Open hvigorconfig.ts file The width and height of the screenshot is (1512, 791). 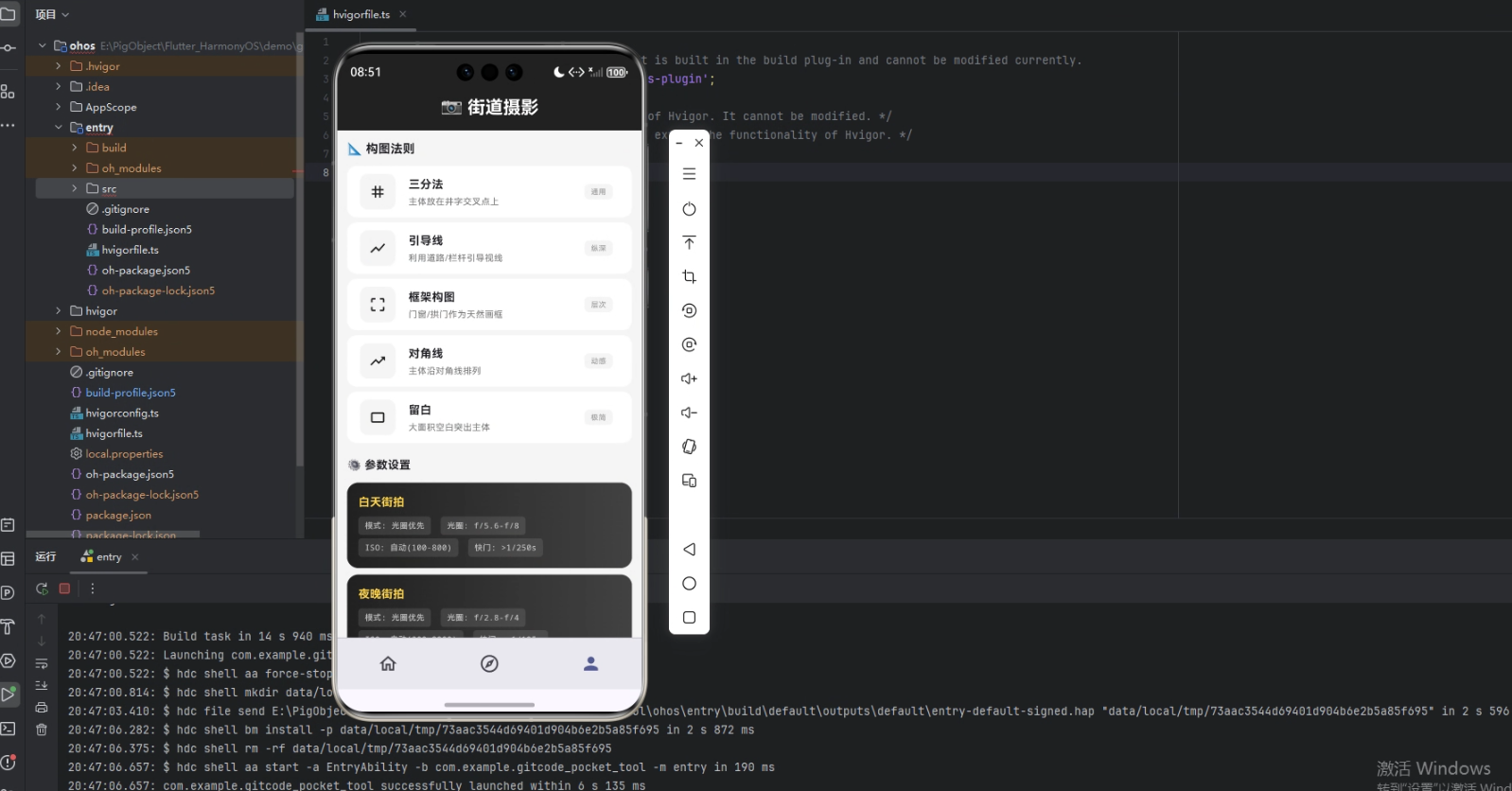(122, 413)
